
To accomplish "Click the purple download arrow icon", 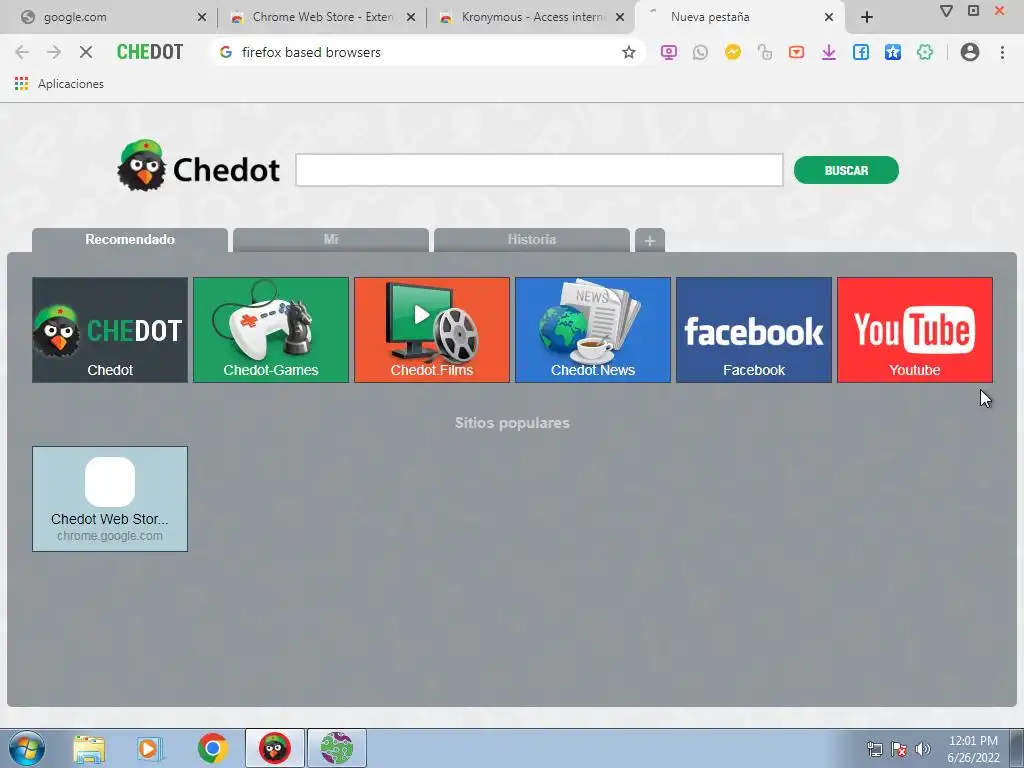I will pos(828,52).
